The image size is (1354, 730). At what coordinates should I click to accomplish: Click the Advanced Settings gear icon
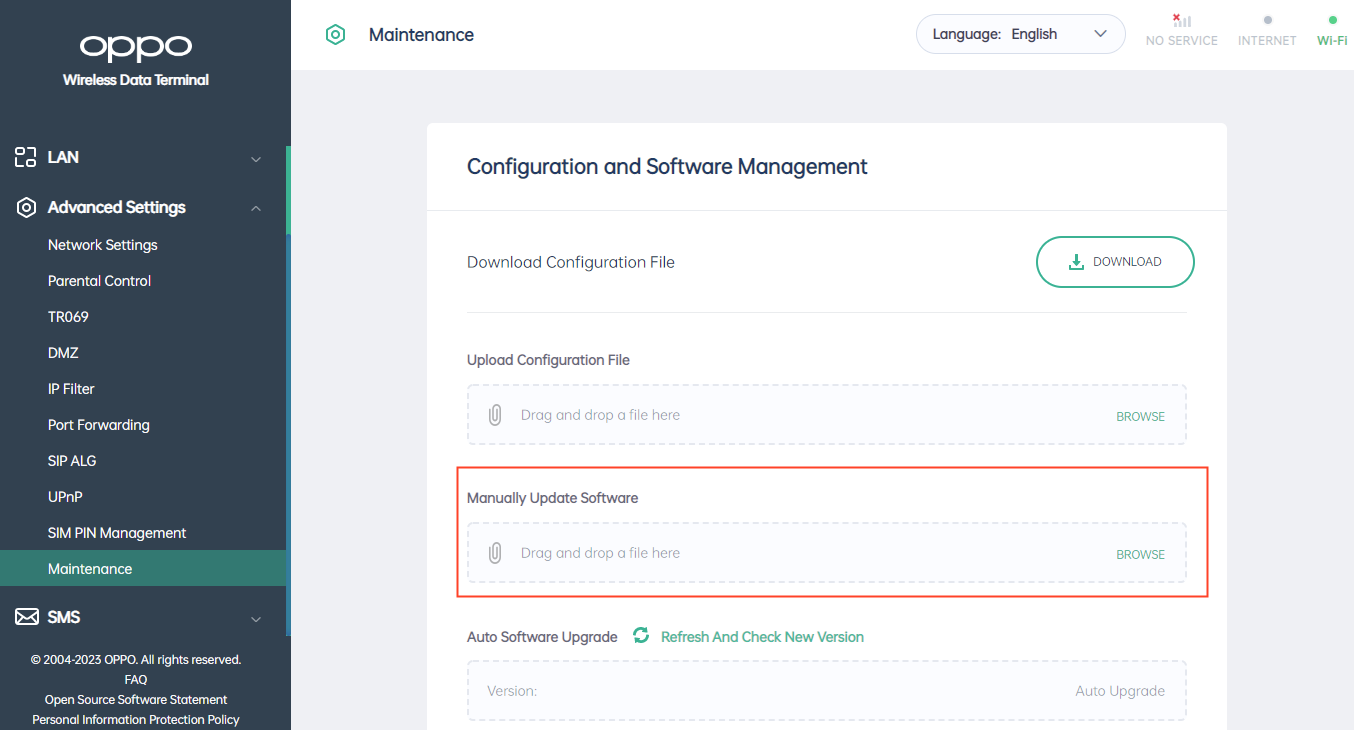coord(25,207)
